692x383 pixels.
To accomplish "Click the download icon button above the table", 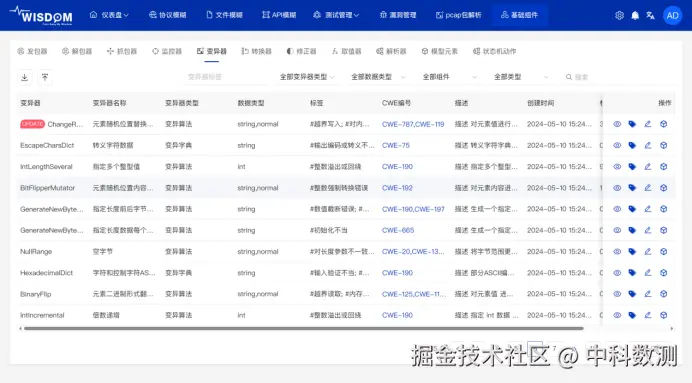I will click(x=25, y=77).
